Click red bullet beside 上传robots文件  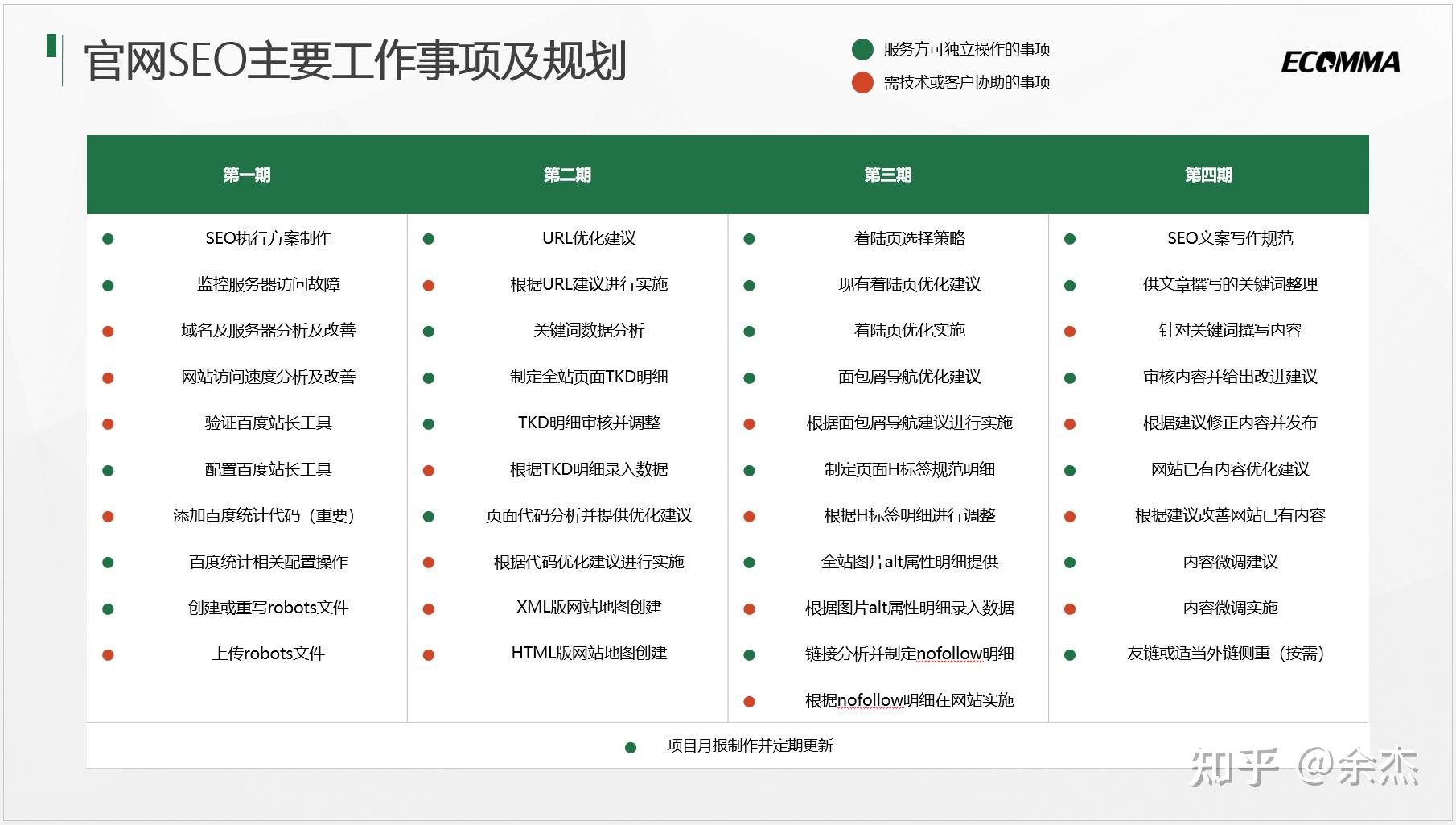[108, 655]
